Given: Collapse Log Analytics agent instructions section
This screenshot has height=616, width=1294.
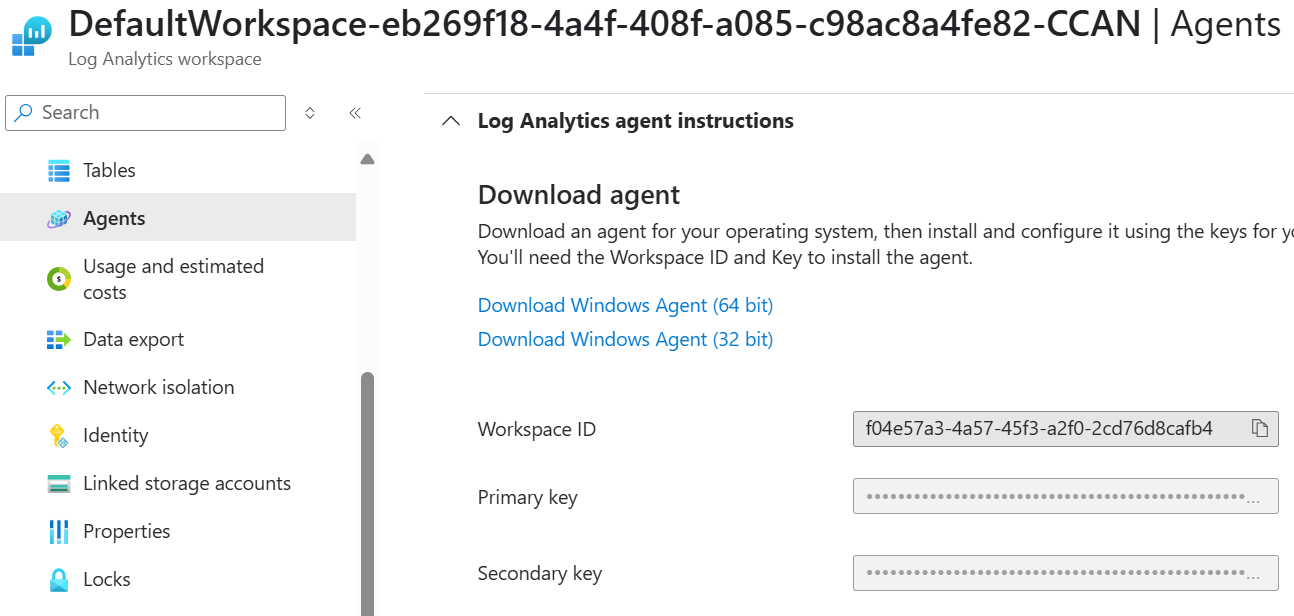Looking at the screenshot, I should [451, 121].
